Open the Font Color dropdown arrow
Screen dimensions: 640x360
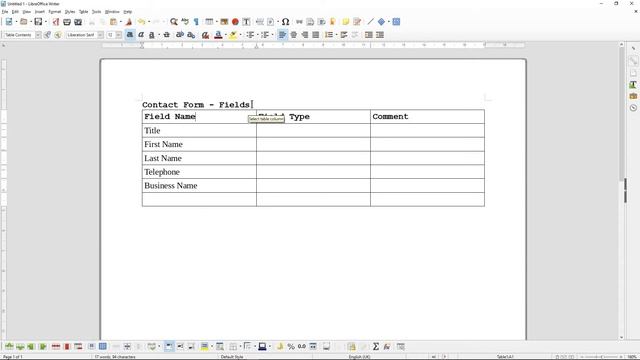(226, 35)
